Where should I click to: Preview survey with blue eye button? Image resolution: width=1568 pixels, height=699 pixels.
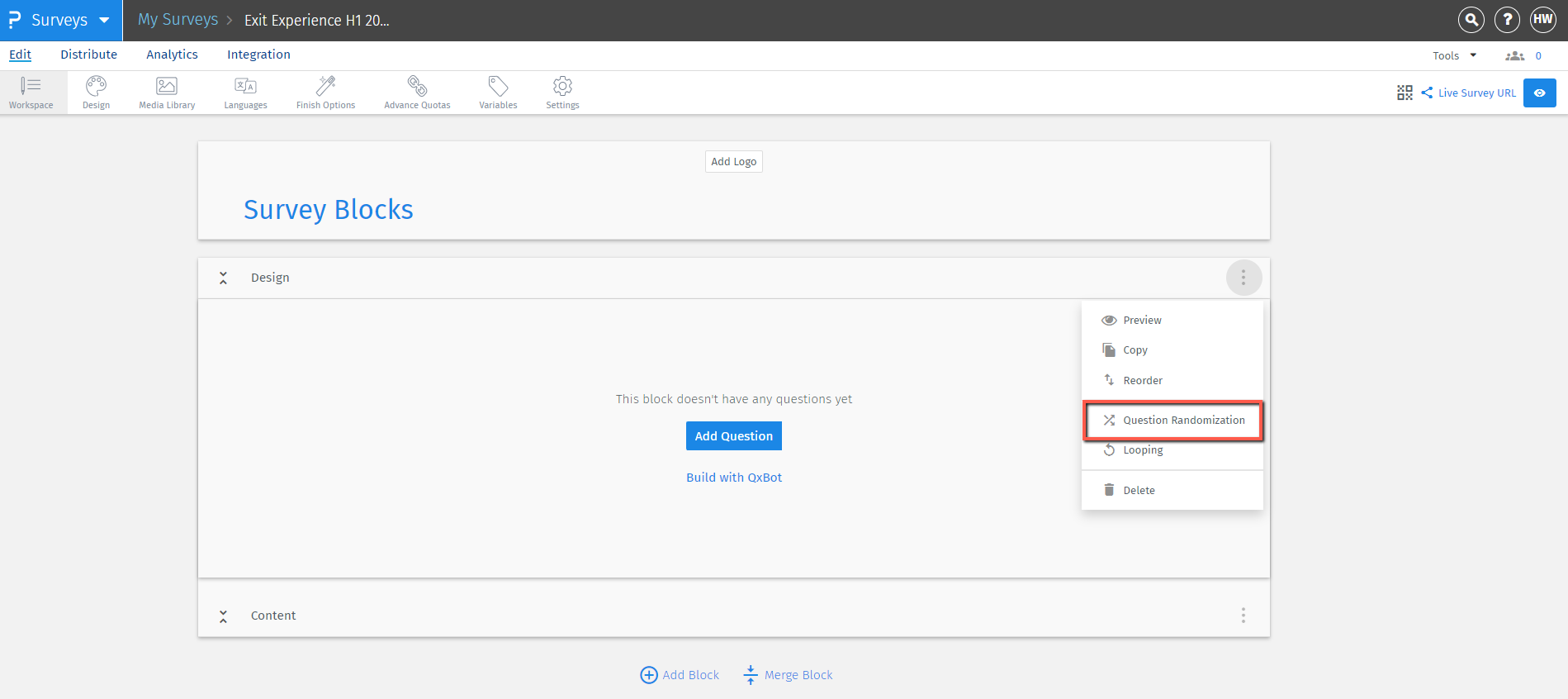[1540, 93]
